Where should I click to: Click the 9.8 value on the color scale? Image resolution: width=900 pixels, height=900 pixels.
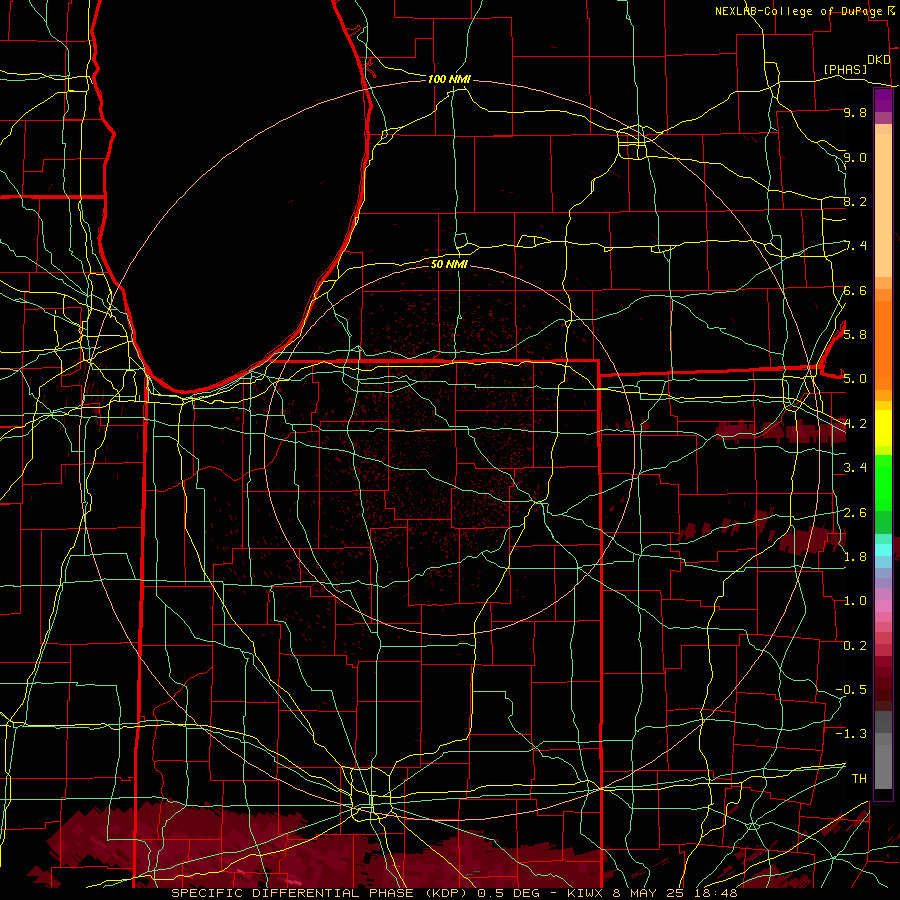(855, 112)
